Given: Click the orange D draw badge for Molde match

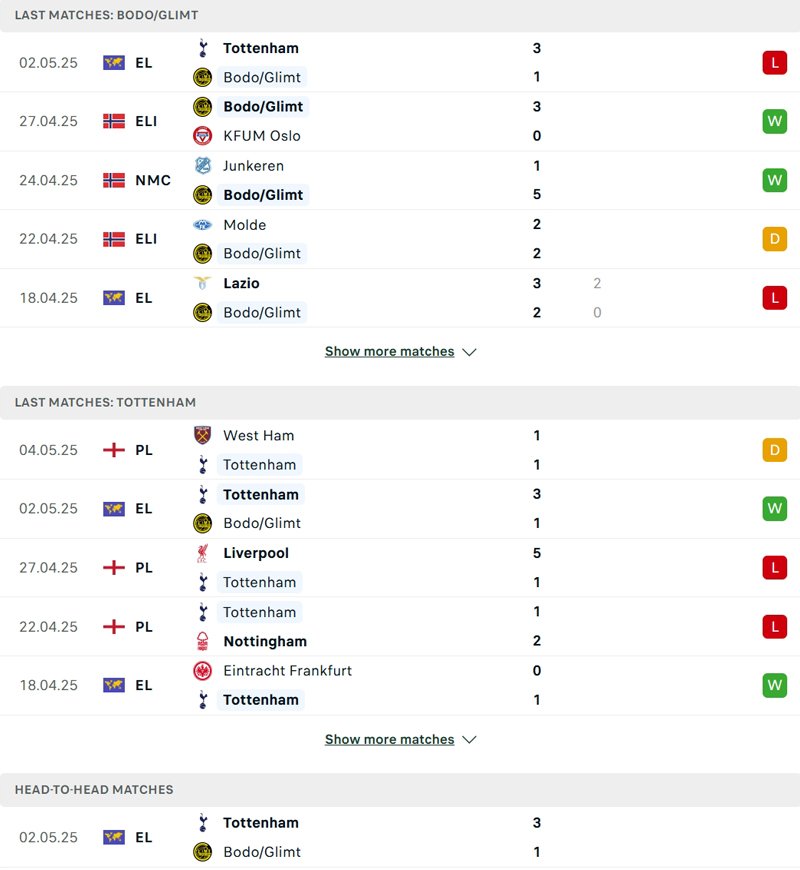Looking at the screenshot, I should (x=775, y=239).
